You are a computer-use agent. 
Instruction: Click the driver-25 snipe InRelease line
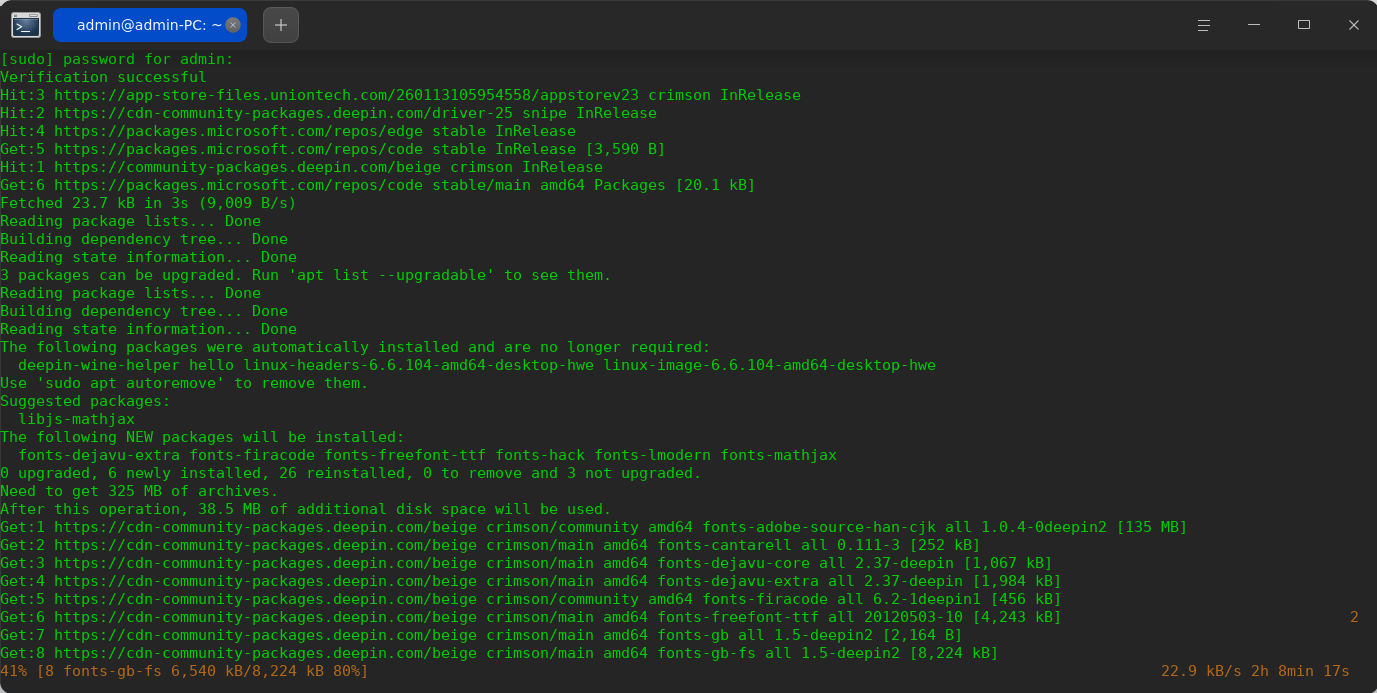(x=329, y=113)
